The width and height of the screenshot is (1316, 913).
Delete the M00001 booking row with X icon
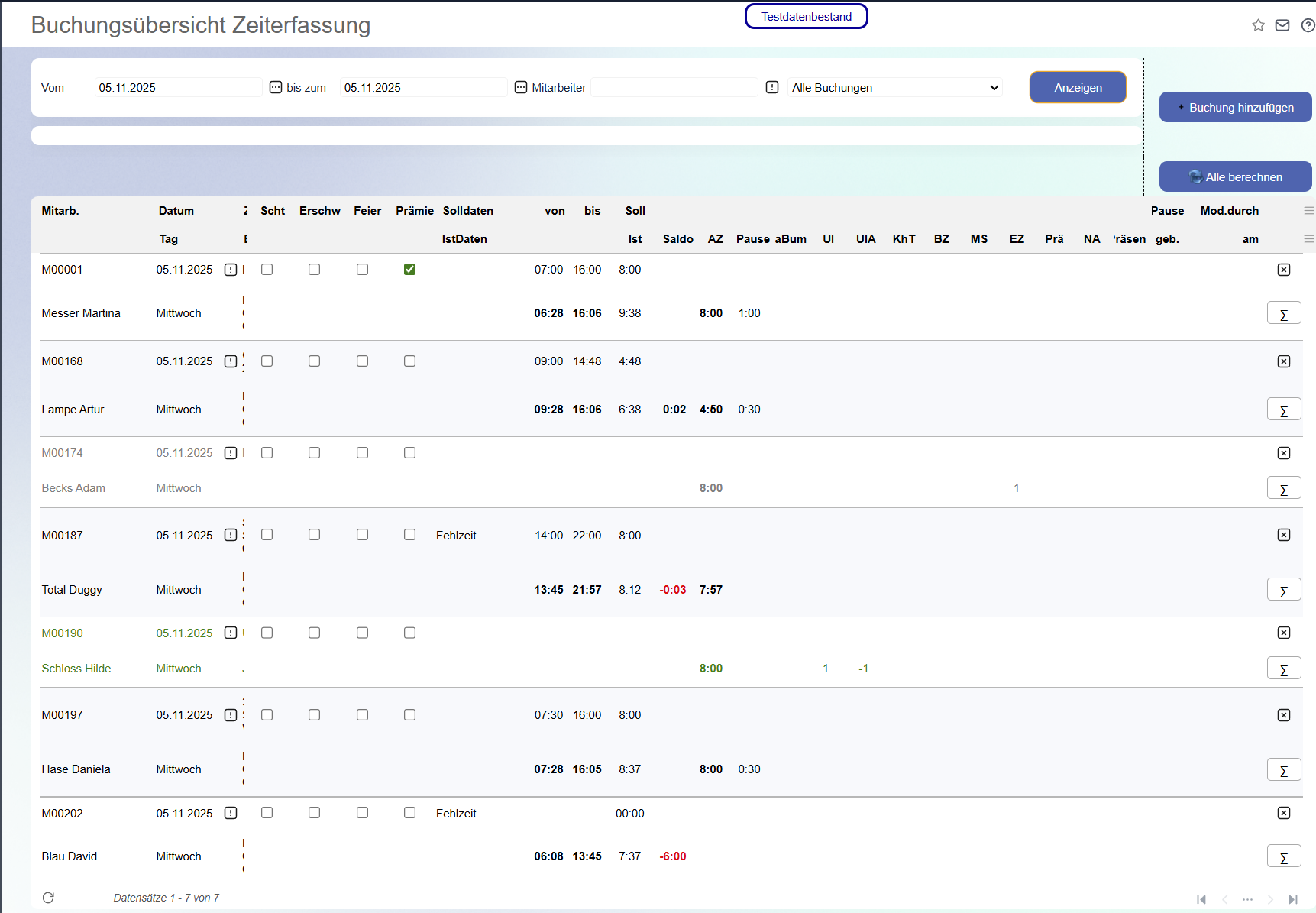[1284, 270]
